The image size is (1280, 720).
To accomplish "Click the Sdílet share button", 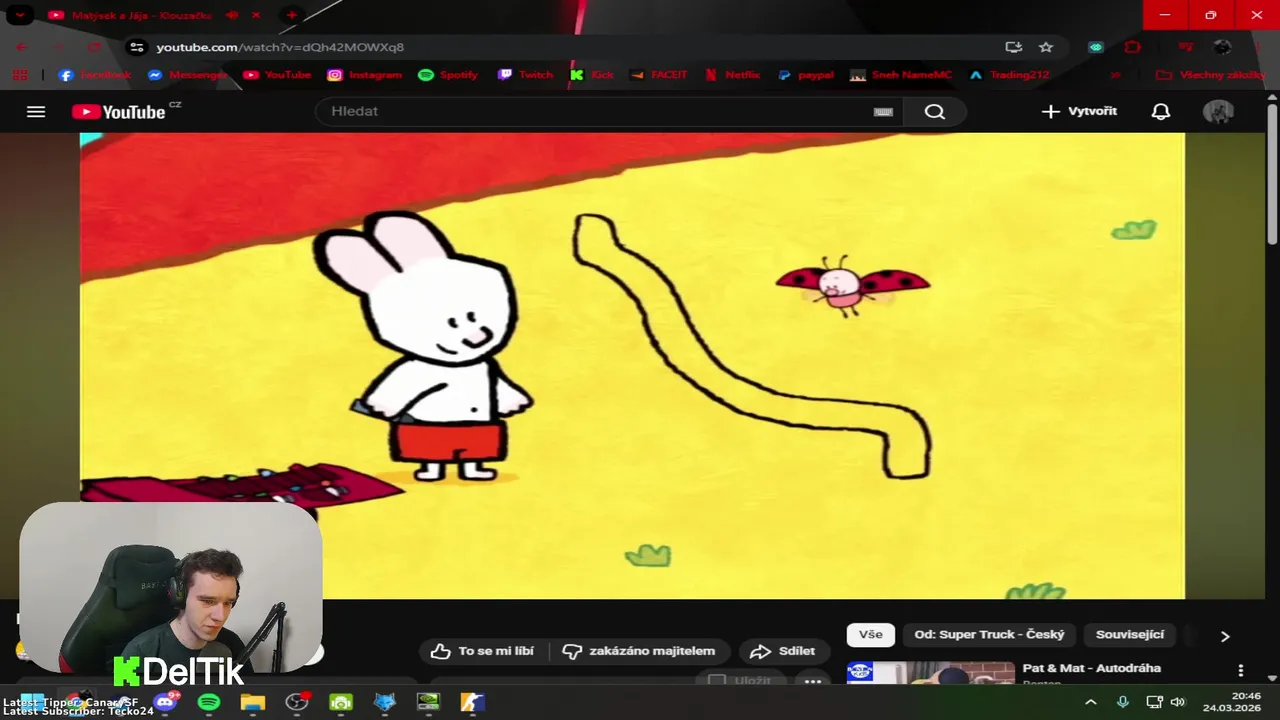I will pos(783,651).
